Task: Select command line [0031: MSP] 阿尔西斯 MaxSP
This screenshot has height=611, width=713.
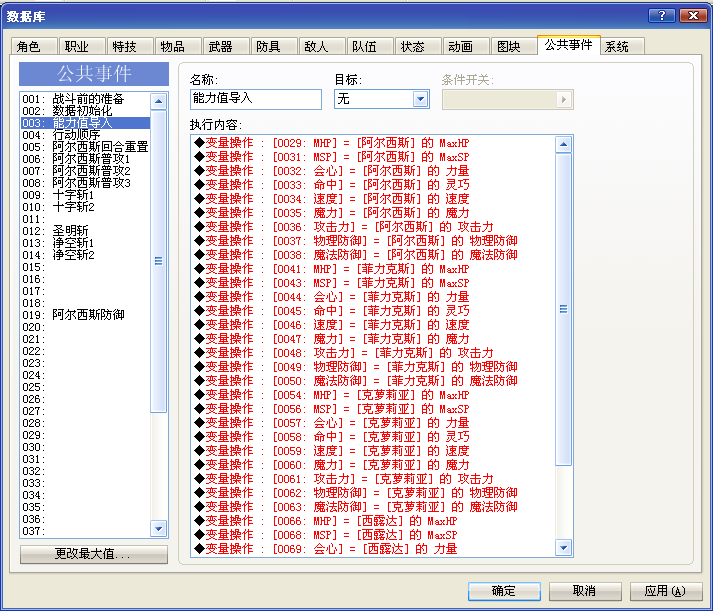Action: 373,157
